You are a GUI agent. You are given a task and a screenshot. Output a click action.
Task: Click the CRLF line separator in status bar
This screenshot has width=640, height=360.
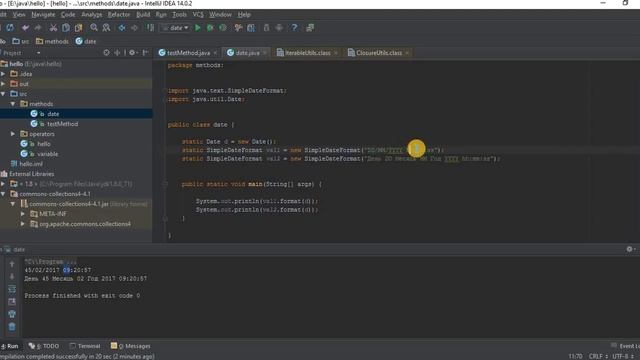(x=599, y=356)
